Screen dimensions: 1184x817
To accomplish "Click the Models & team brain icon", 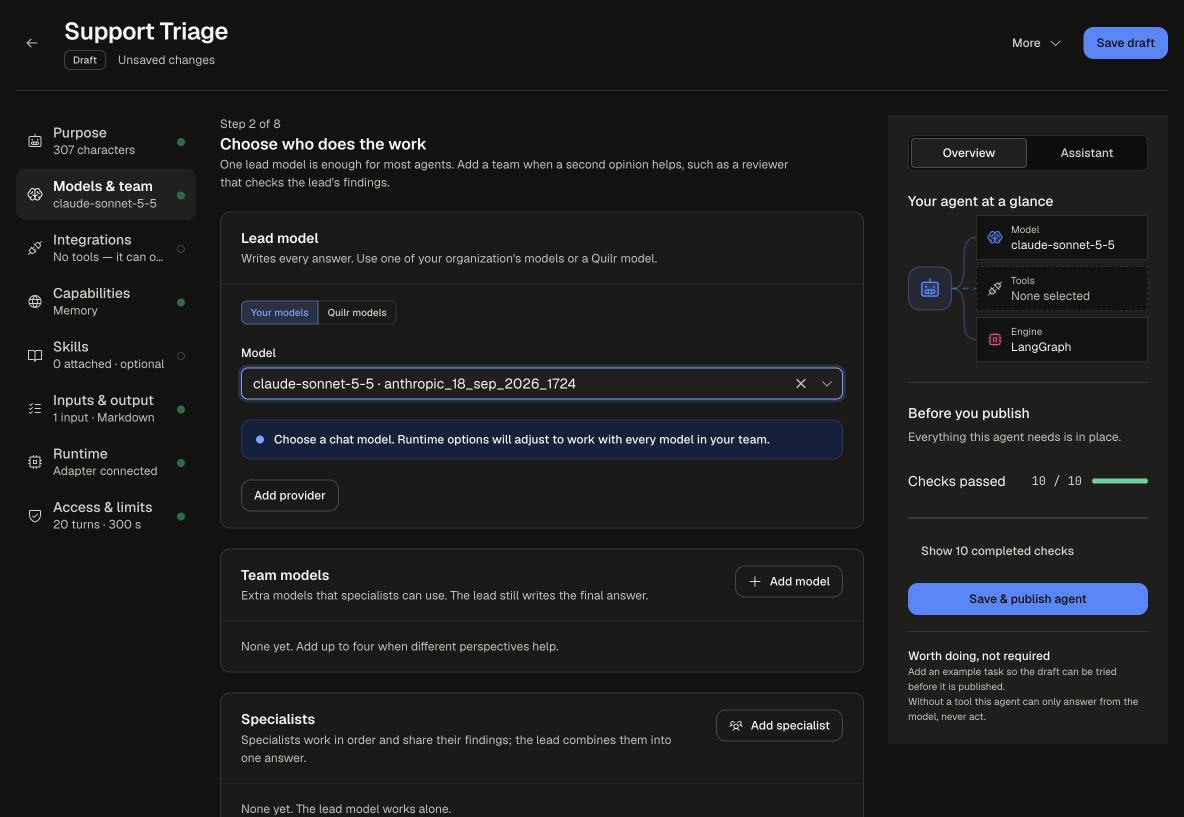I will coord(35,195).
